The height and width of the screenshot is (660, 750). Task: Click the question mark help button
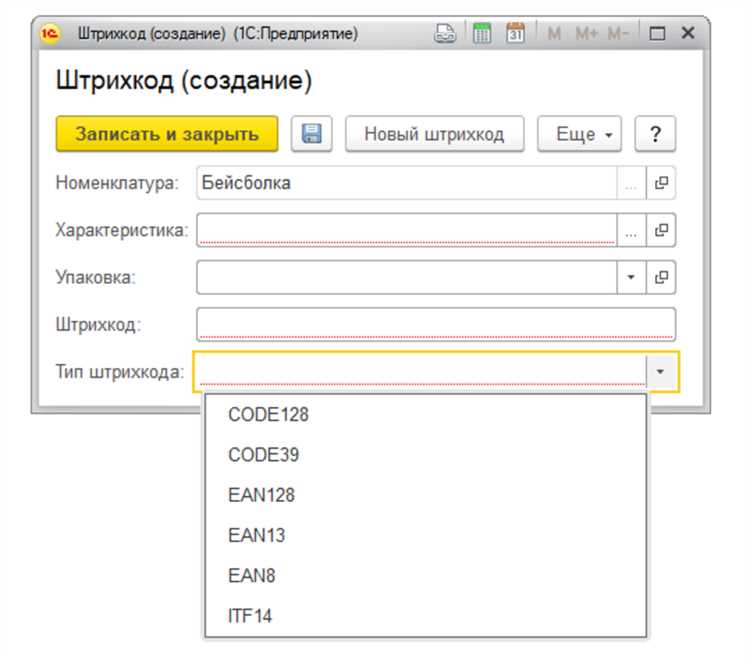pos(655,134)
